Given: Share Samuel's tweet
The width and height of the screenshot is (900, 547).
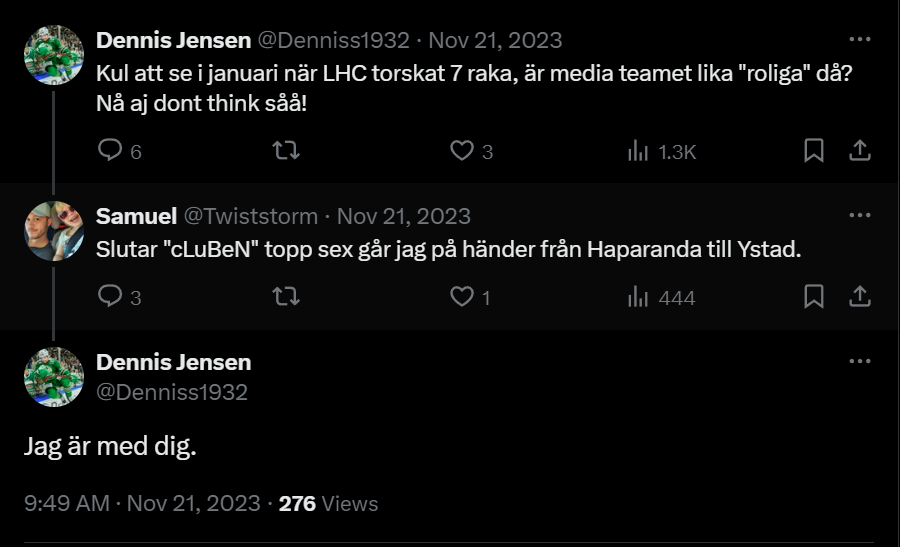Looking at the screenshot, I should click(859, 297).
